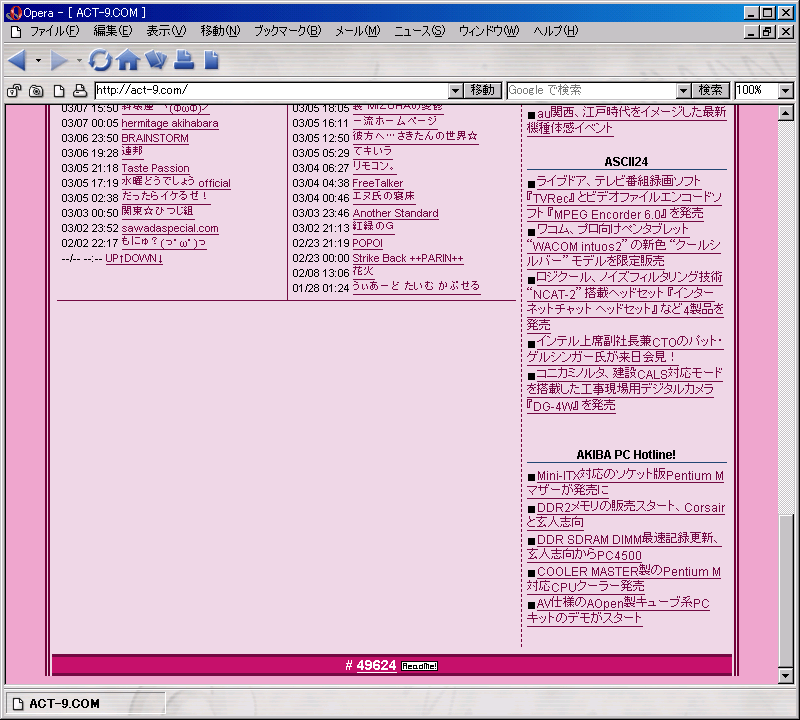Open the ウィンドウ(W) menu
This screenshot has width=800, height=720.
[489, 31]
